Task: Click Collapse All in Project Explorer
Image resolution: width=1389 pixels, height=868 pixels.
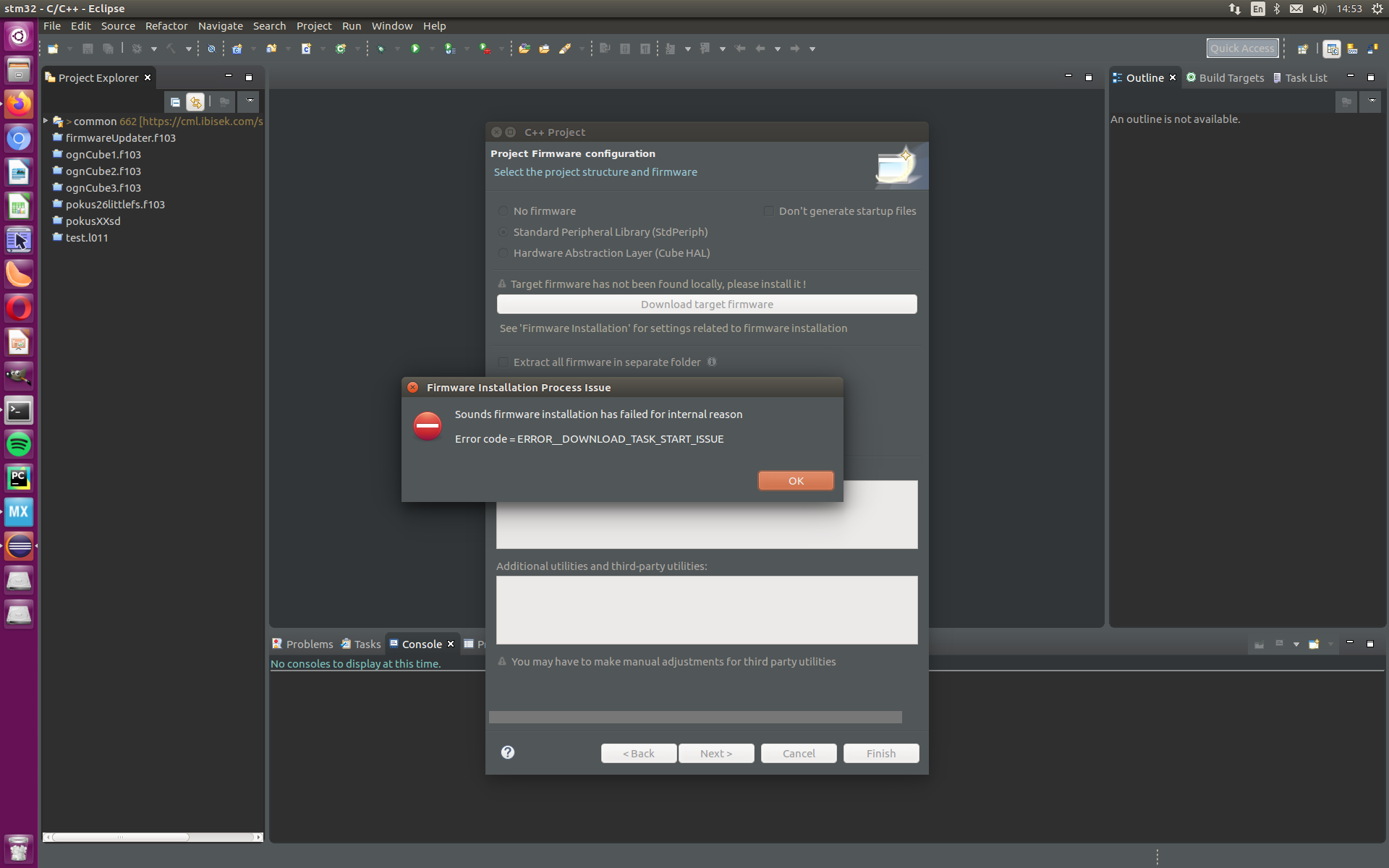Action: [x=175, y=102]
